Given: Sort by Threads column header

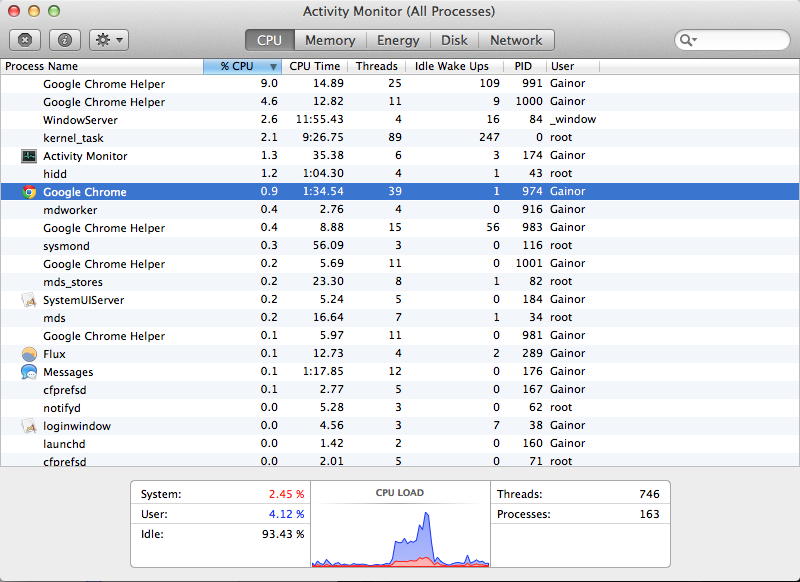Looking at the screenshot, I should coord(377,66).
